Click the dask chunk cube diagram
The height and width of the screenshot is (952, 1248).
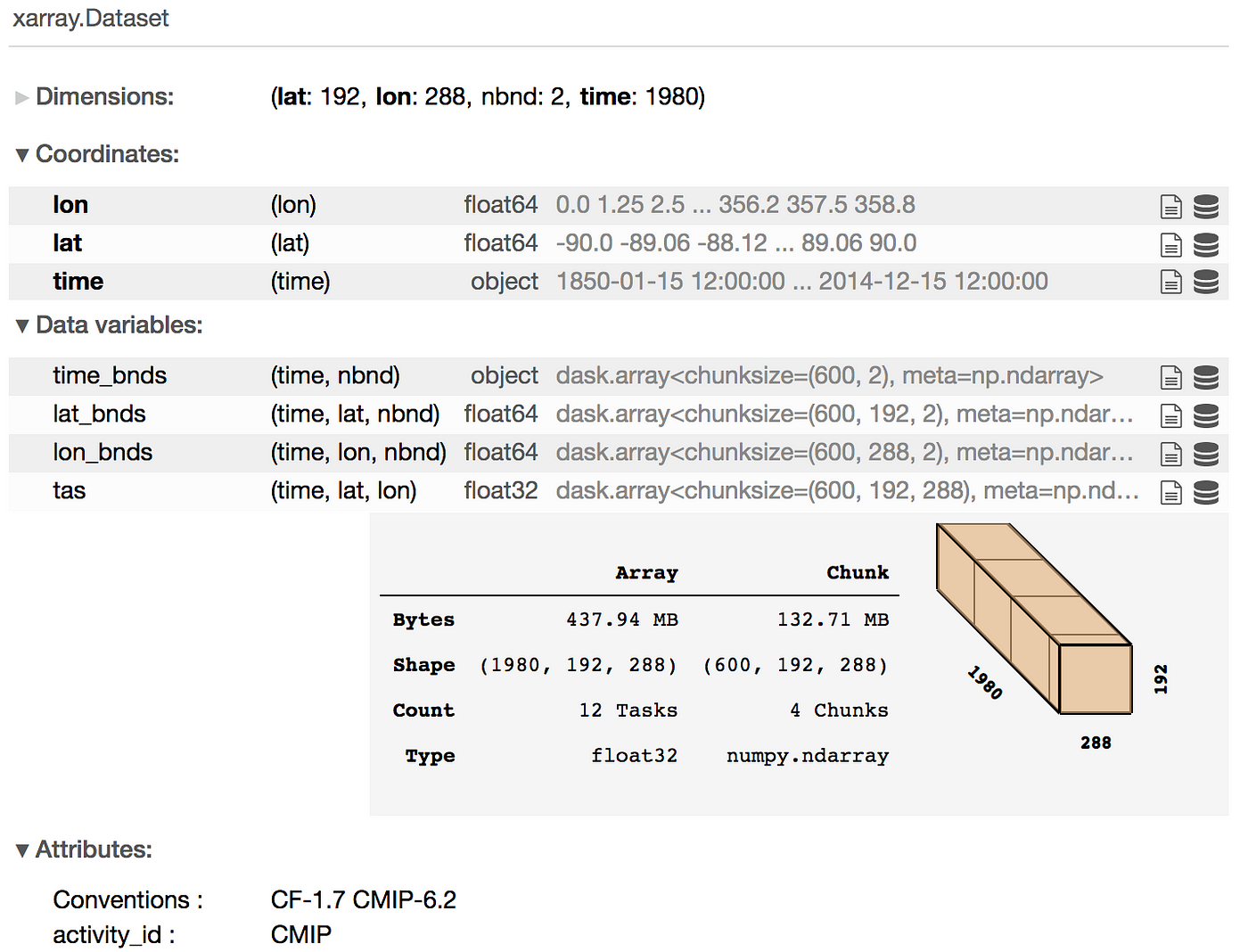pos(1034,619)
